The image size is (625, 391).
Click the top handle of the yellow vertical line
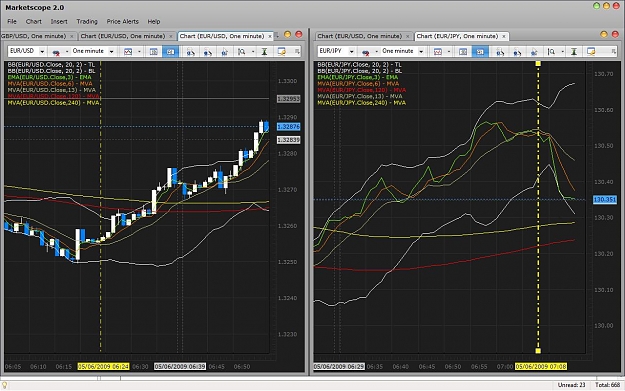[538, 63]
